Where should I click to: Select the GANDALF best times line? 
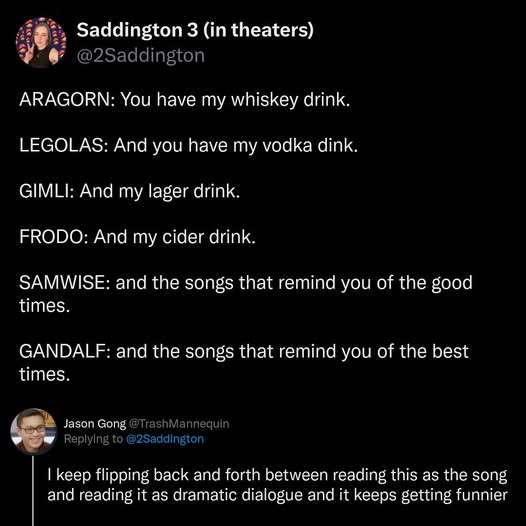click(x=244, y=363)
